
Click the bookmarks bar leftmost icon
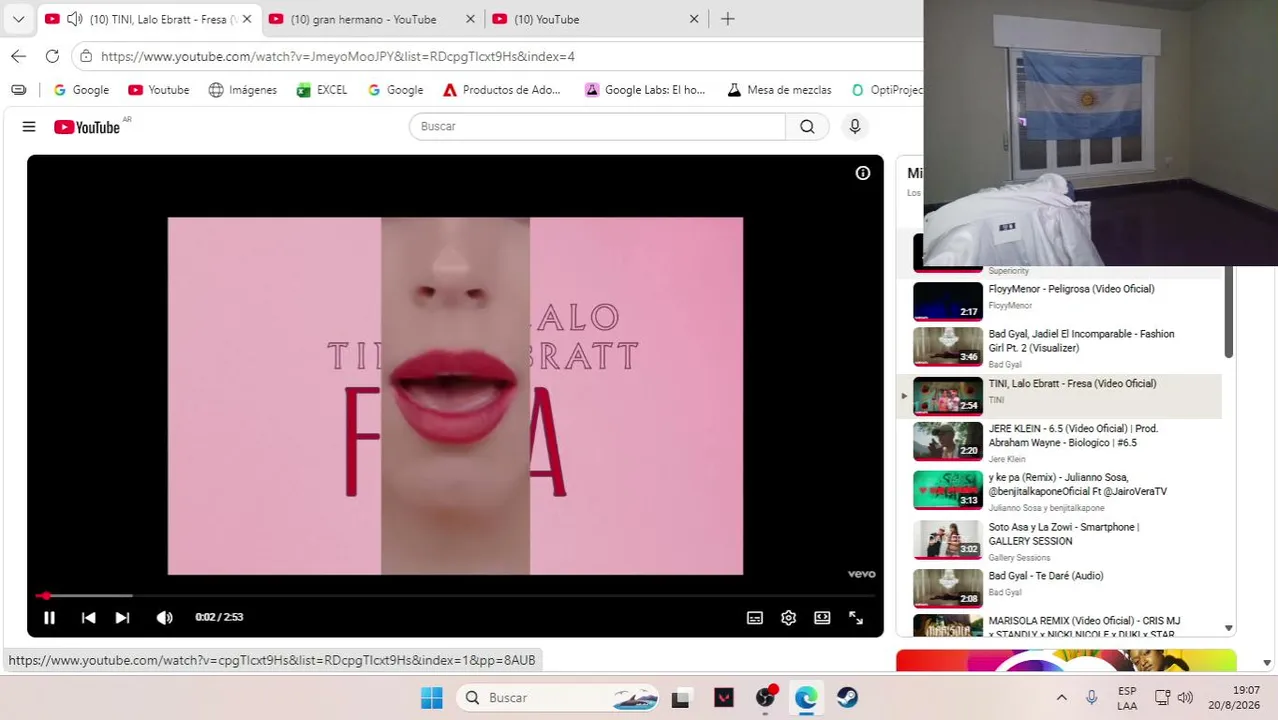(18, 90)
